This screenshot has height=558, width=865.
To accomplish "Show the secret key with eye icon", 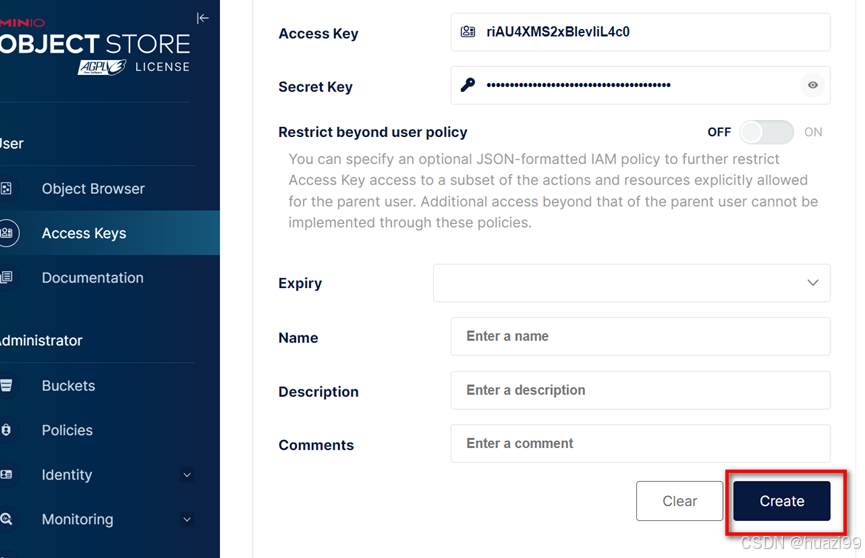I will pos(813,85).
